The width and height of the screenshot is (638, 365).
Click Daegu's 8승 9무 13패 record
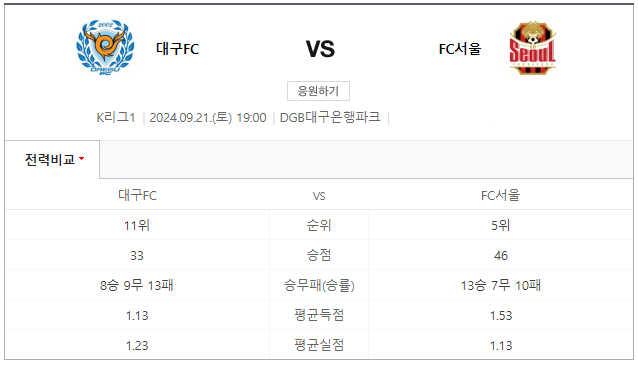click(x=137, y=285)
